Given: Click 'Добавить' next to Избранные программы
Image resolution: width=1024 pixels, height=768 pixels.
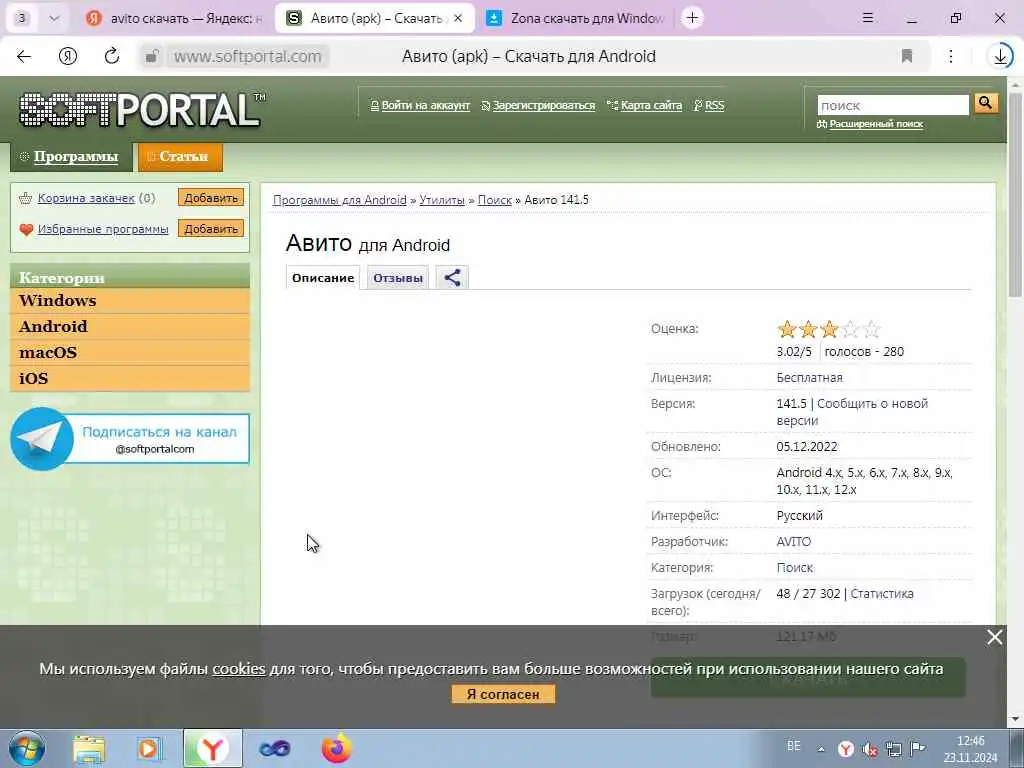Looking at the screenshot, I should [210, 229].
